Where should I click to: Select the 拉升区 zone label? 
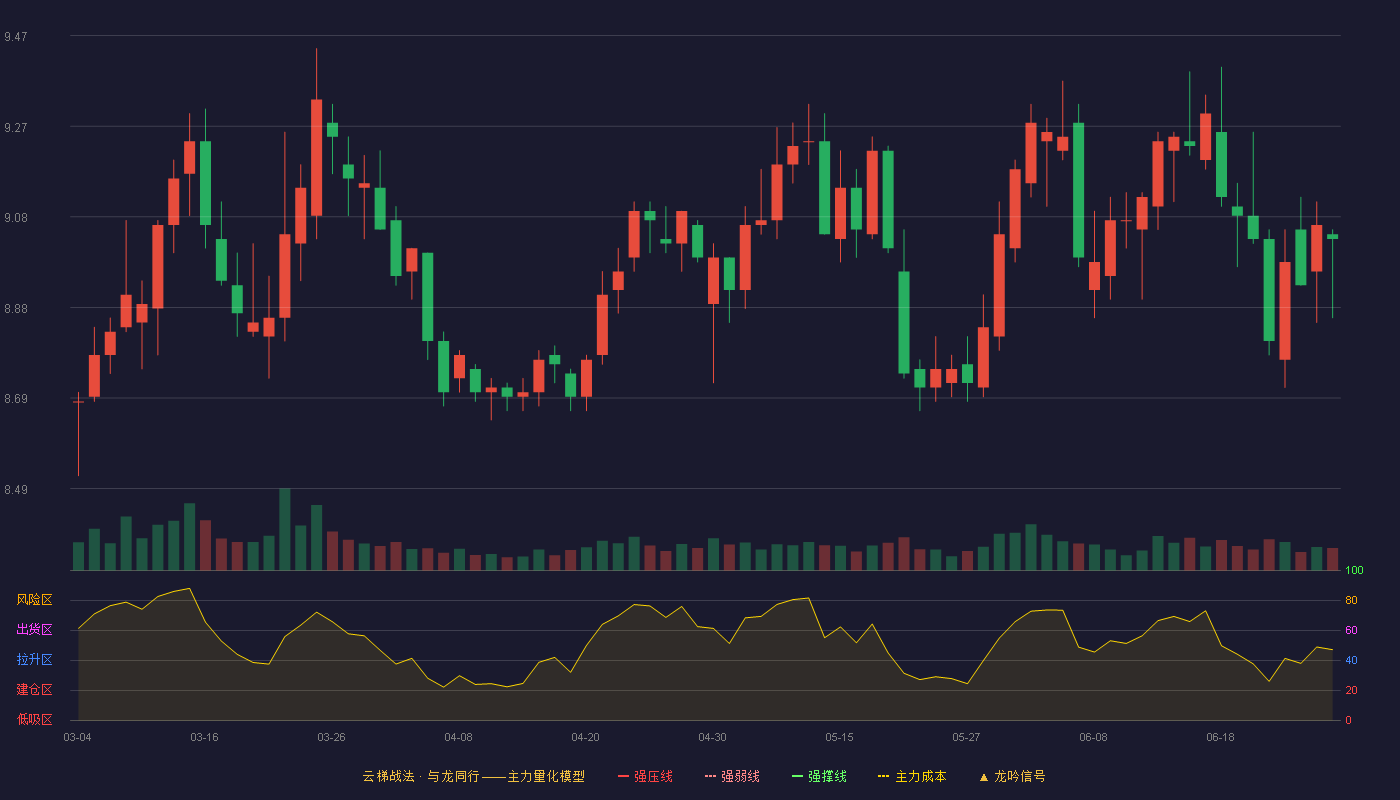35,660
